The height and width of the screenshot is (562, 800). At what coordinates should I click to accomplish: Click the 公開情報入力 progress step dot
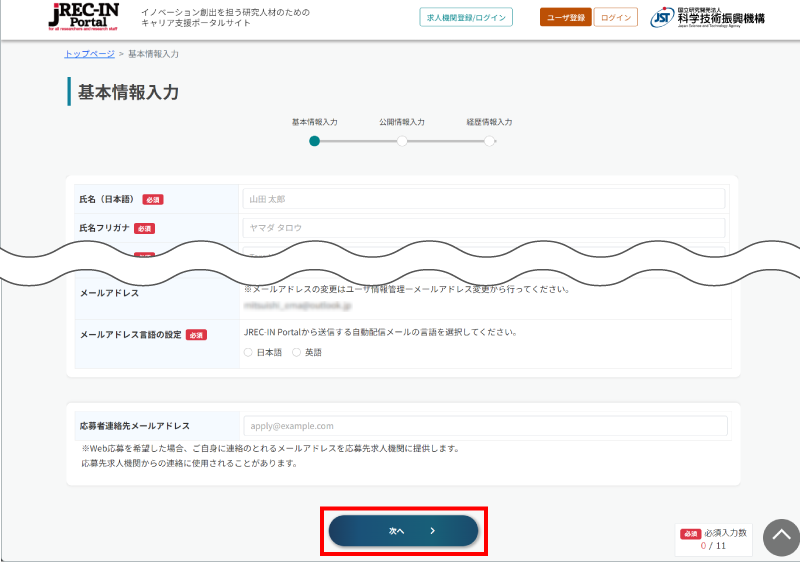(402, 141)
